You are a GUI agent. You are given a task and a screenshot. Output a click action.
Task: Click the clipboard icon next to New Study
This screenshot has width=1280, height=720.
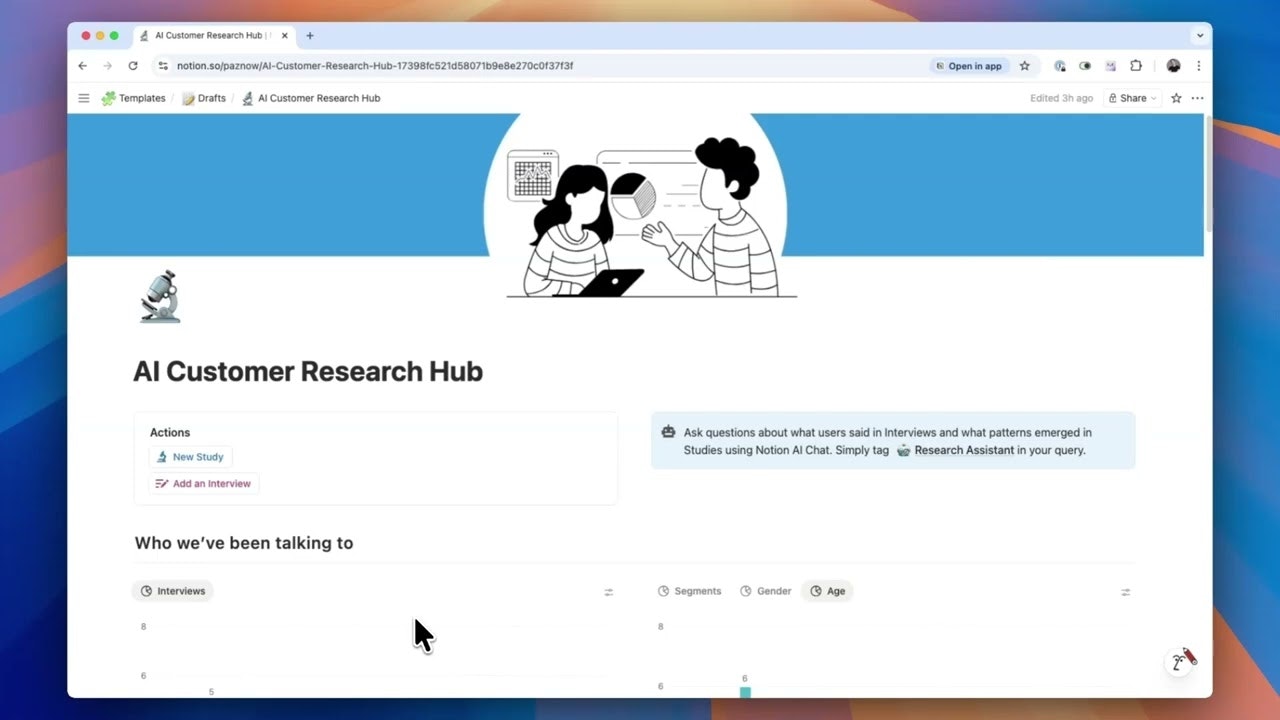(x=162, y=457)
